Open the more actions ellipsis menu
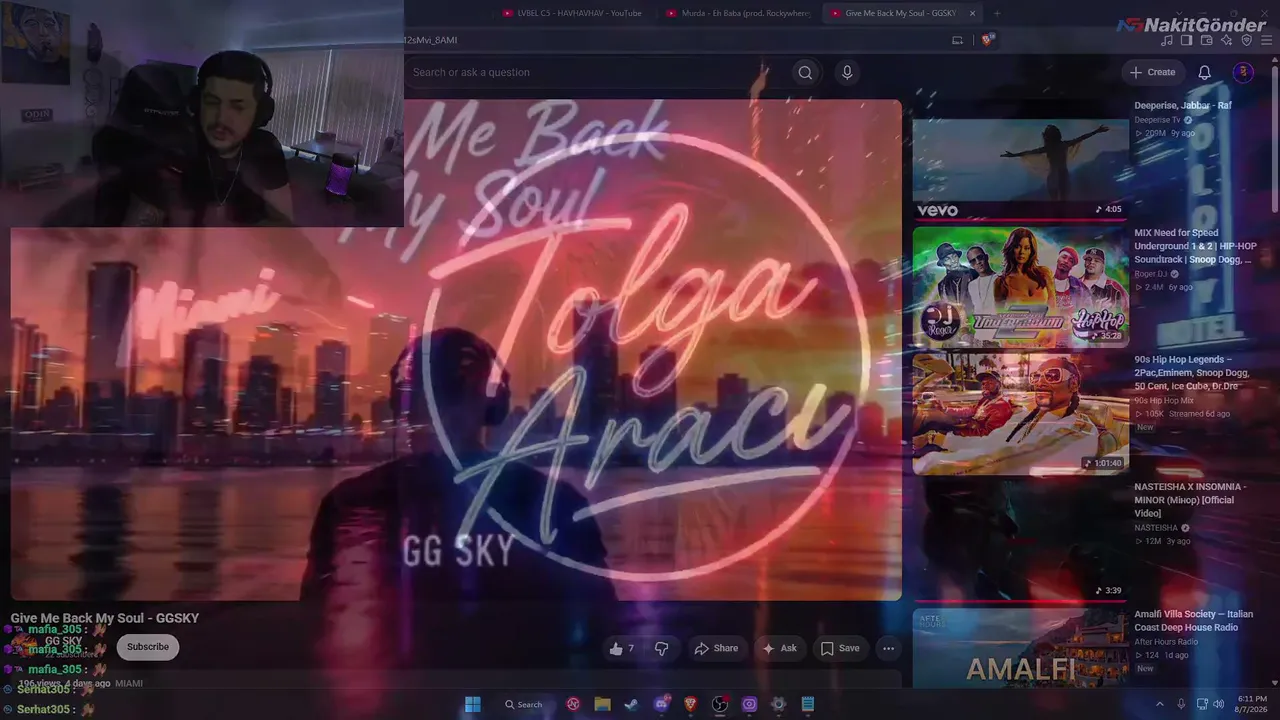The width and height of the screenshot is (1280, 720). tap(888, 648)
